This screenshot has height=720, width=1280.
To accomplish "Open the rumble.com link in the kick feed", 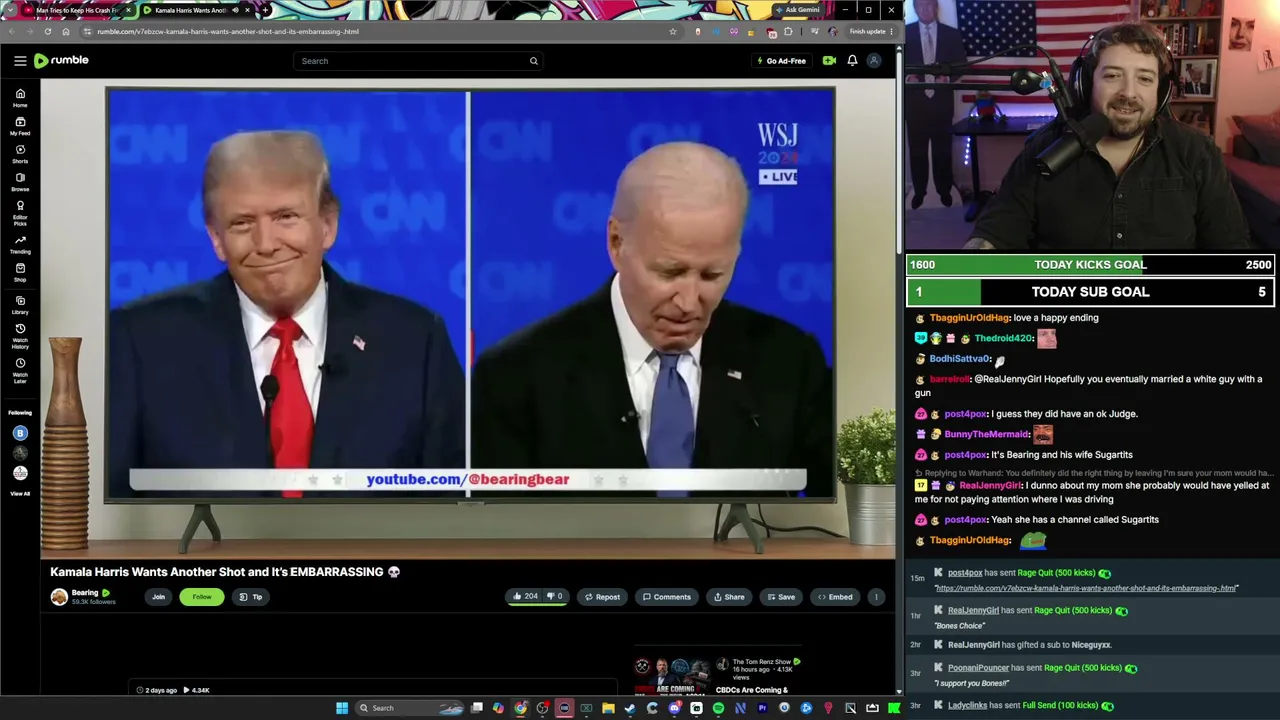I will pos(1086,588).
